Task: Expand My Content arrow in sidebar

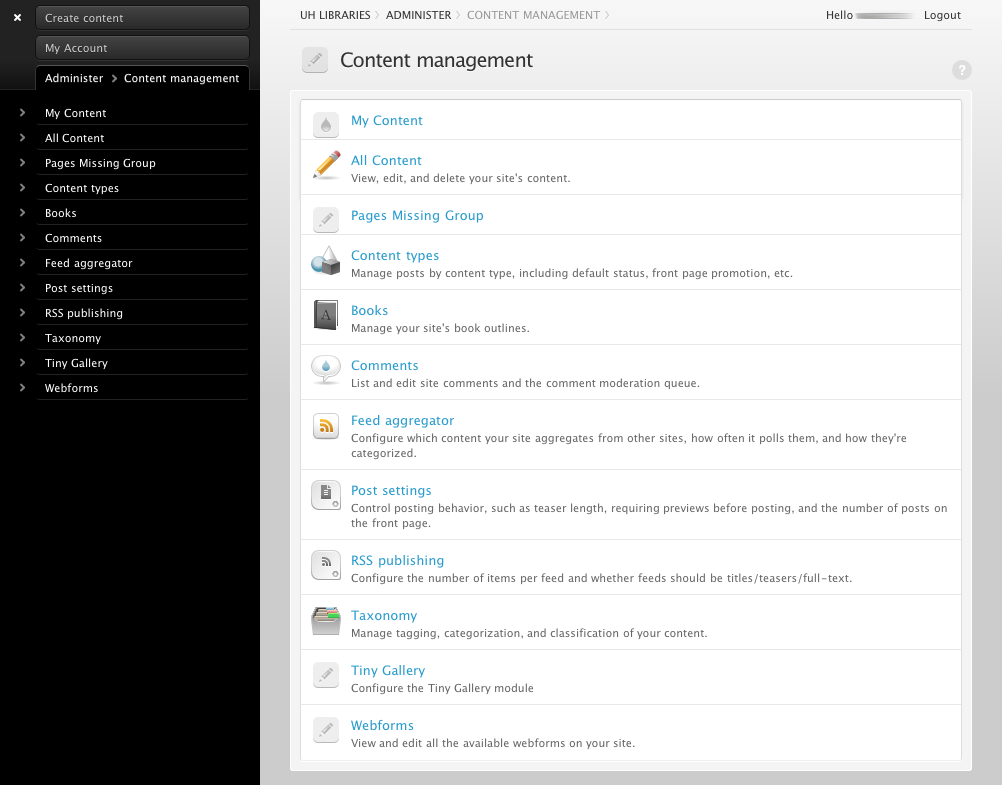Action: click(22, 113)
